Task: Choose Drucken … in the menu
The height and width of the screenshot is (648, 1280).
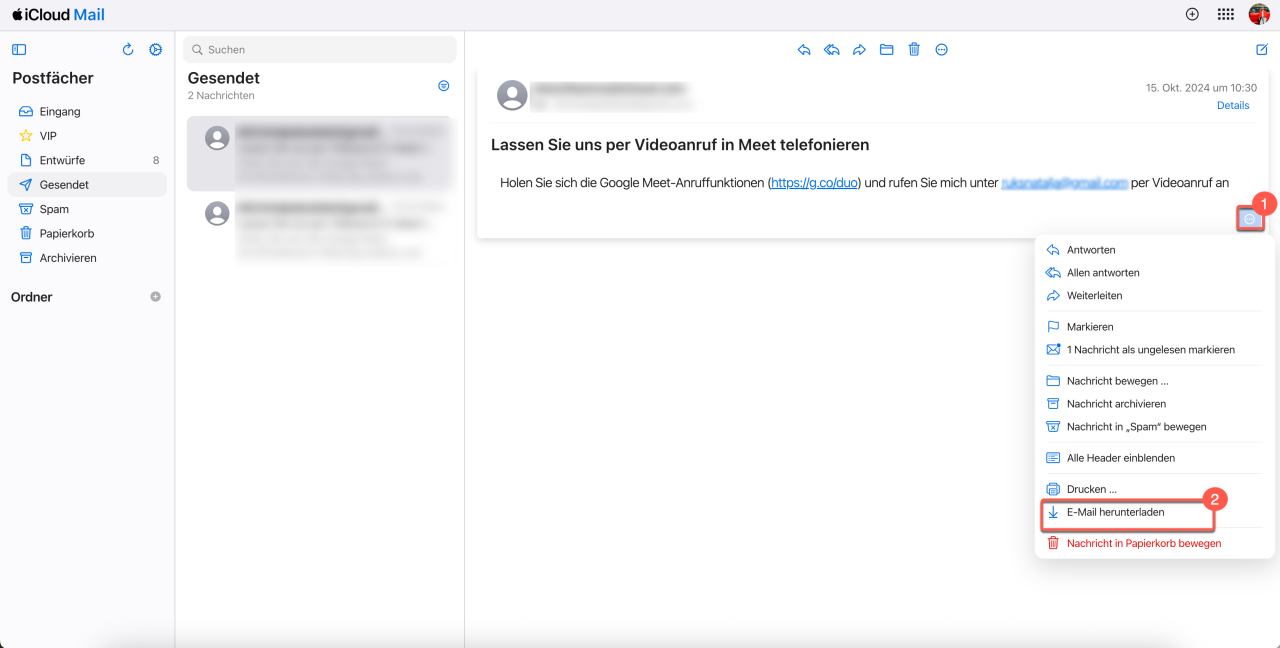Action: (1154, 489)
